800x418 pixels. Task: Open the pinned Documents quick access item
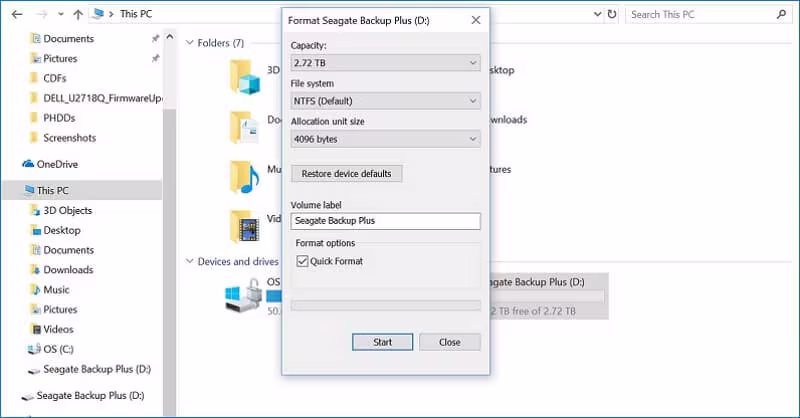point(68,39)
